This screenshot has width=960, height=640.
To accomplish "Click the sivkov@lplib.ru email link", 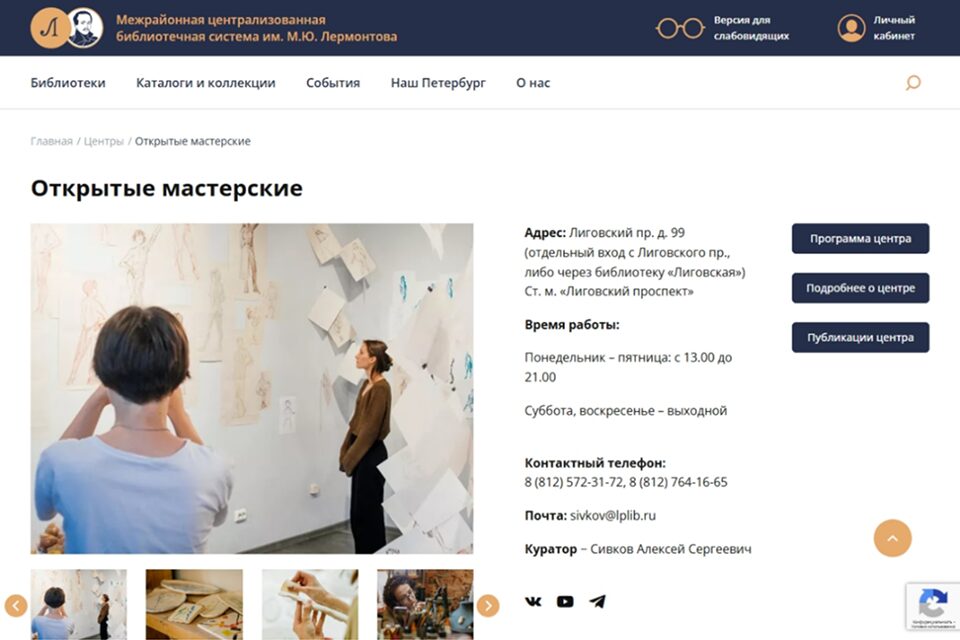I will point(613,516).
